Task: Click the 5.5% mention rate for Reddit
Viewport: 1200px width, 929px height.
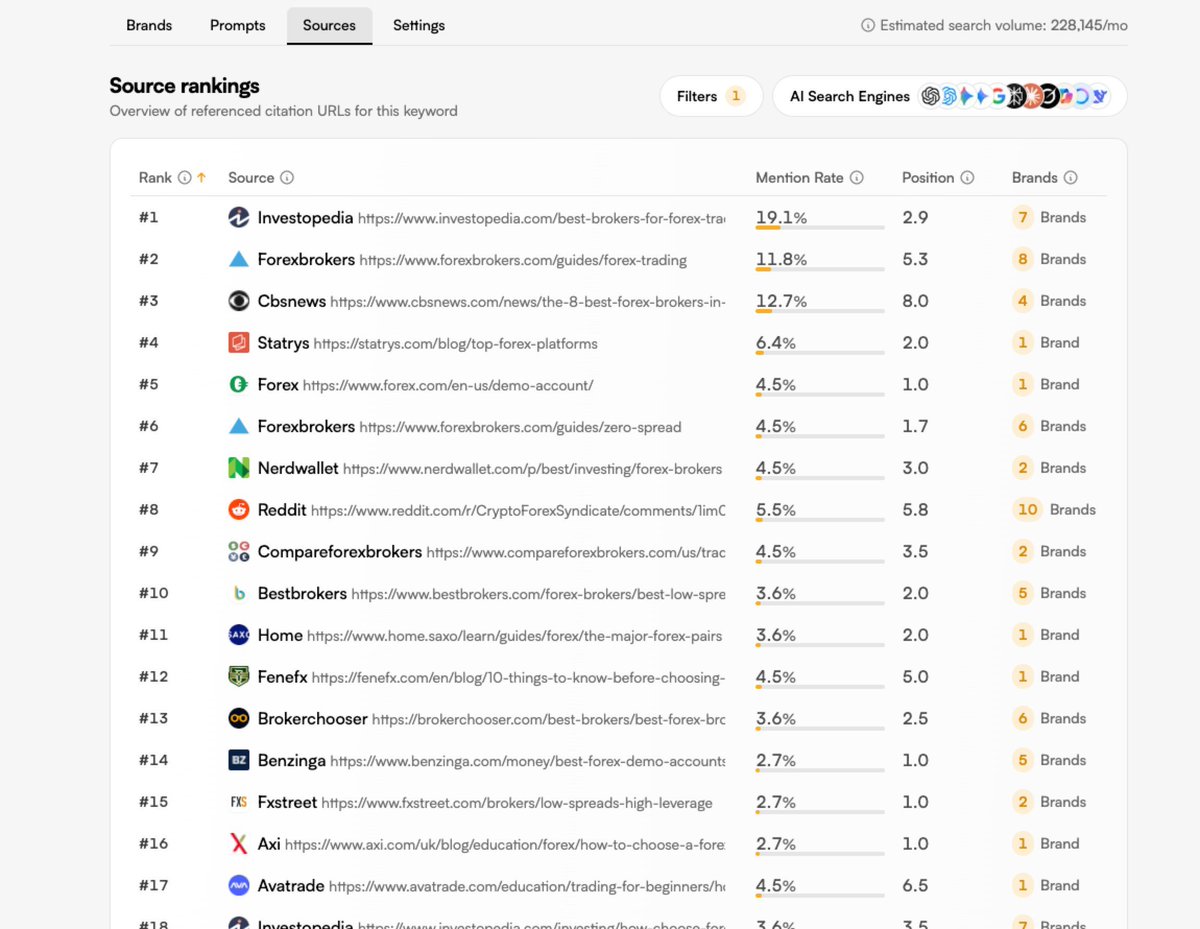Action: 776,510
